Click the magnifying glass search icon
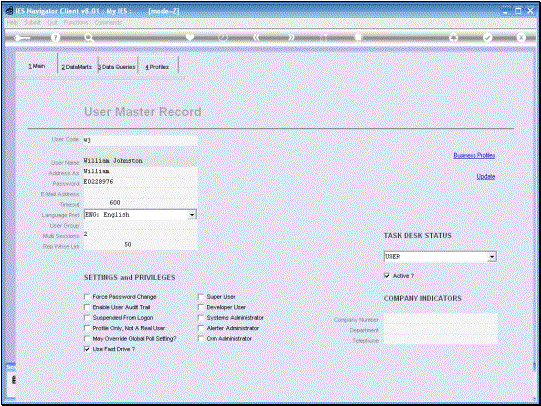The height and width of the screenshot is (406, 541). (89, 38)
